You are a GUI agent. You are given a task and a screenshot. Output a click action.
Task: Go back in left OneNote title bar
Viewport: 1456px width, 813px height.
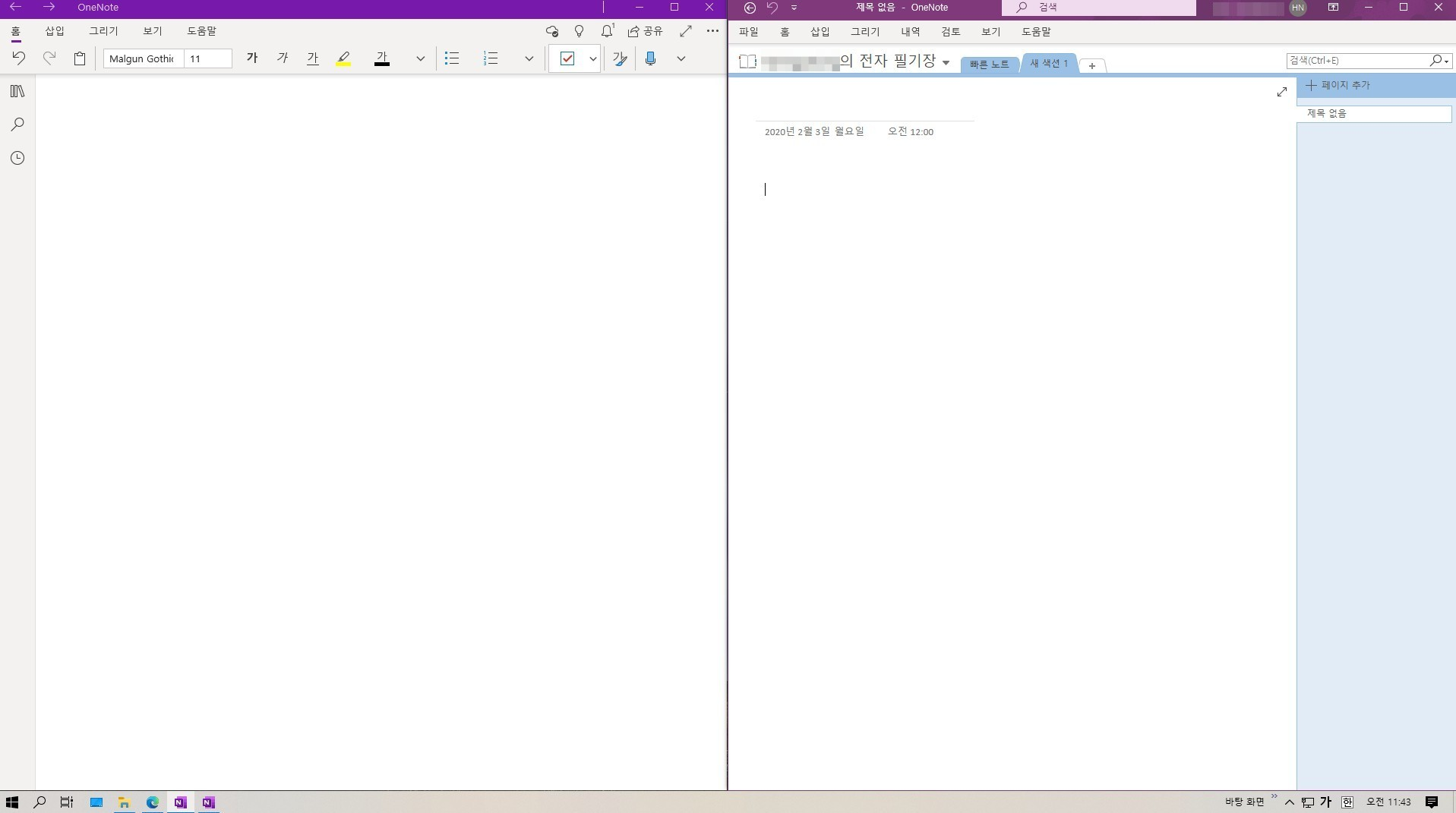[15, 7]
